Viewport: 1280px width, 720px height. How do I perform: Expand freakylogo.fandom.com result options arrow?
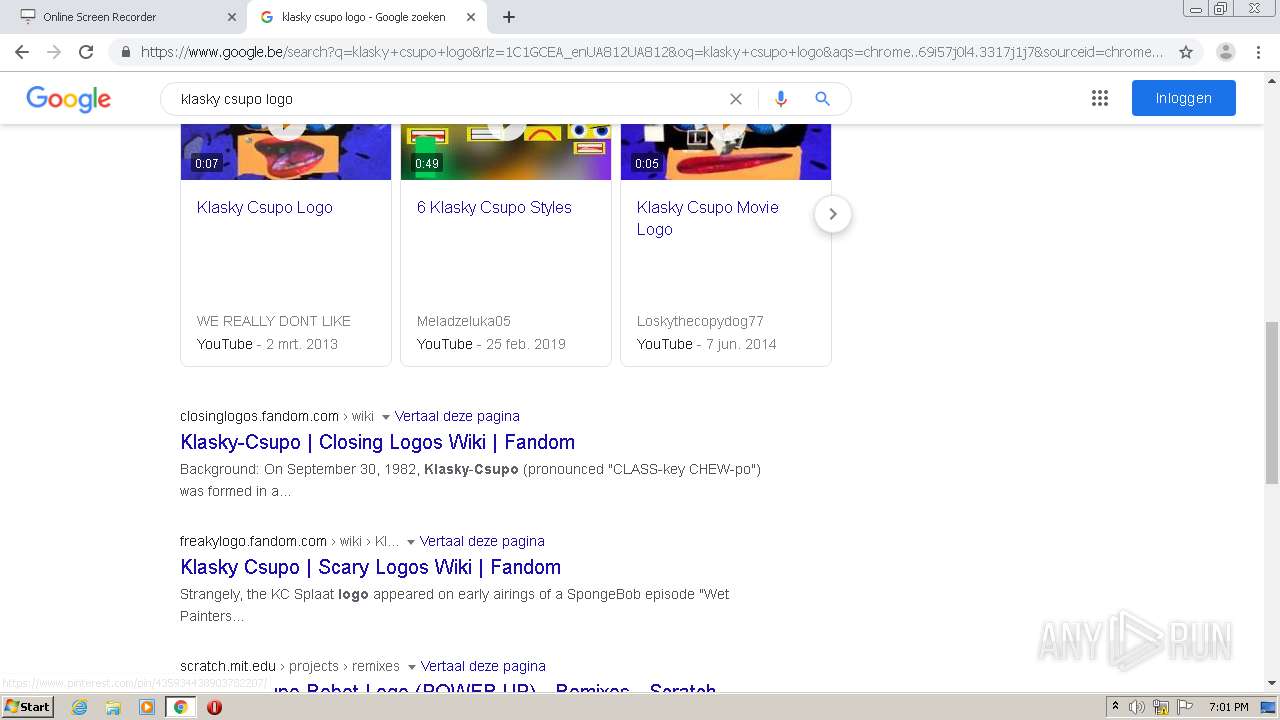pyautogui.click(x=411, y=542)
